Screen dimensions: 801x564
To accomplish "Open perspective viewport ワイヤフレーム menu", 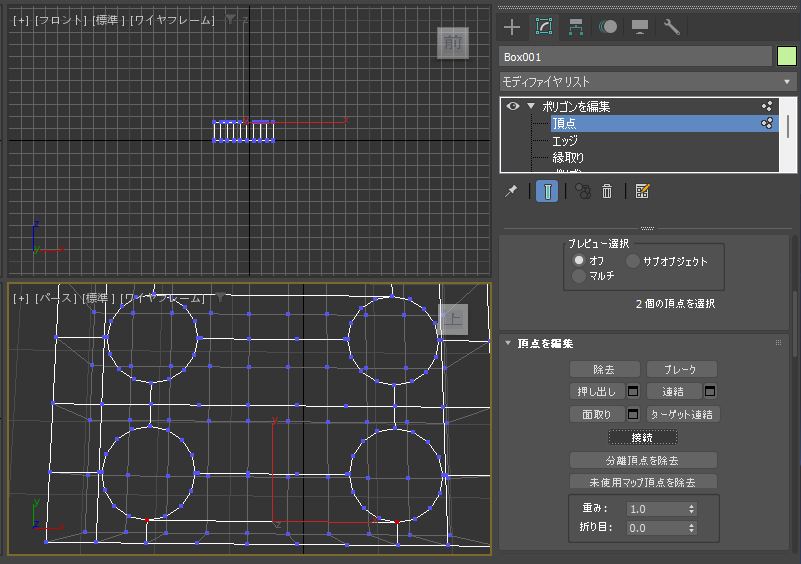I will click(x=162, y=298).
